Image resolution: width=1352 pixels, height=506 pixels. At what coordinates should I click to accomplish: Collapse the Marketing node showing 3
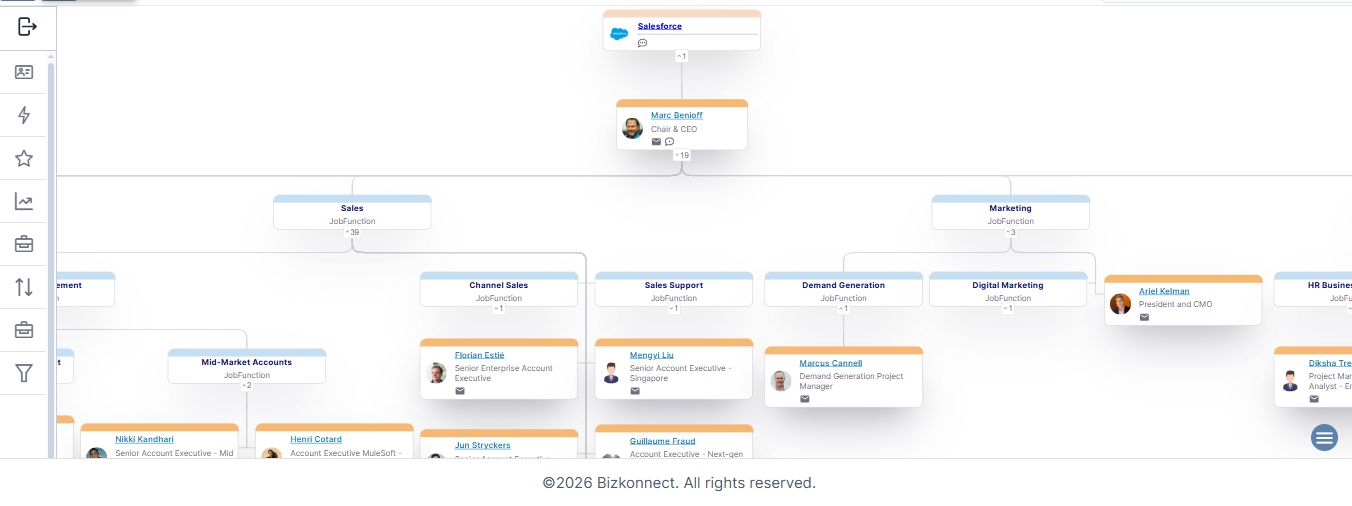click(x=1010, y=232)
